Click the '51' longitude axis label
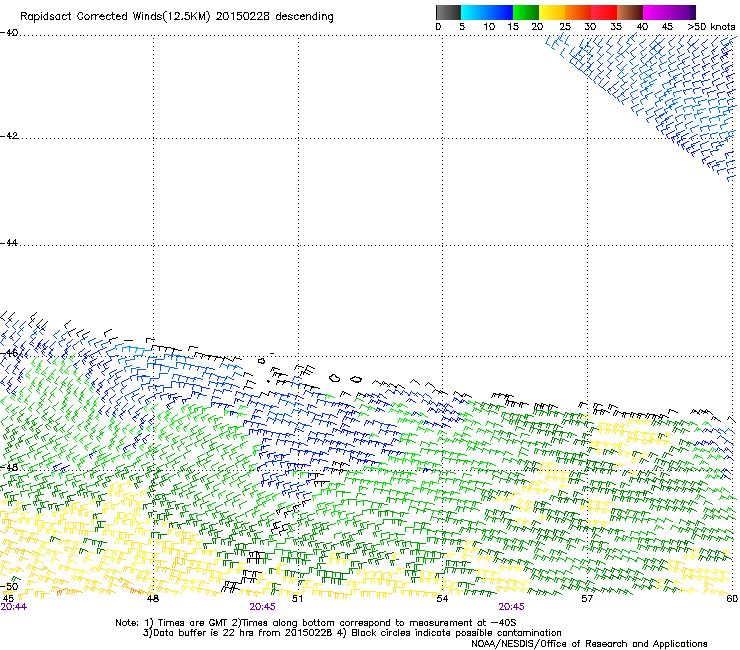Image resolution: width=740 pixels, height=650 pixels. coord(297,599)
